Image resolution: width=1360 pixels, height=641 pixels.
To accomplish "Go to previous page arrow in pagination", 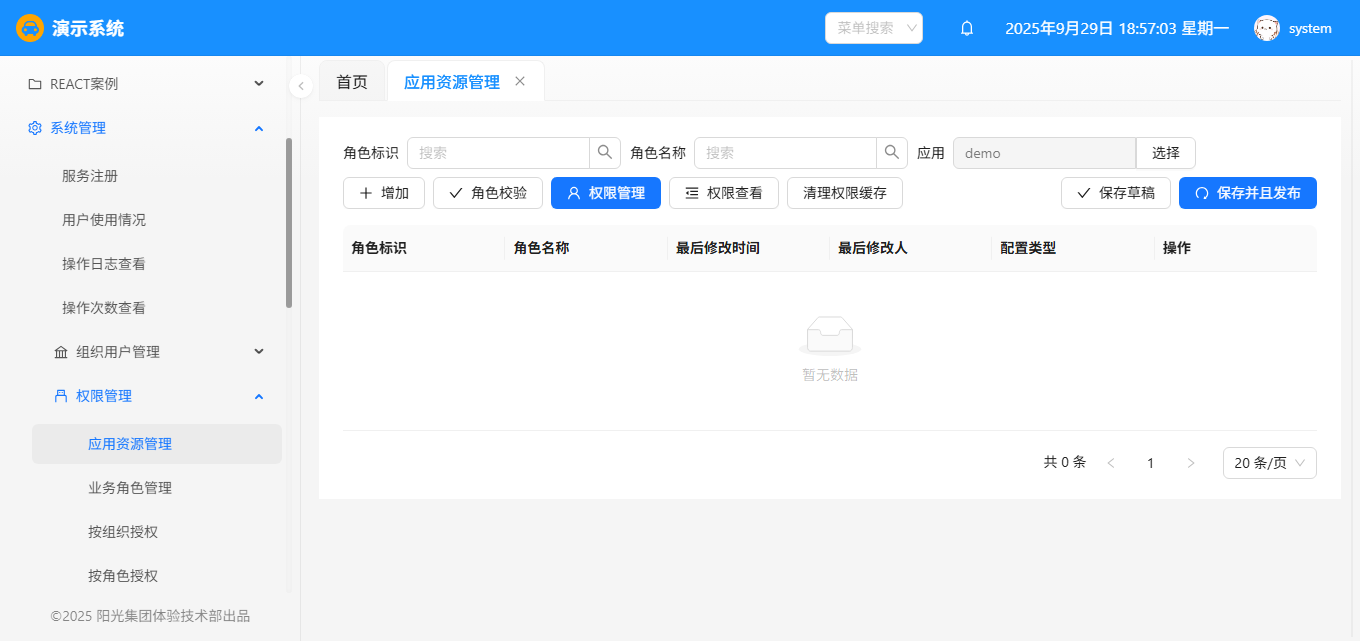I will click(x=1110, y=463).
